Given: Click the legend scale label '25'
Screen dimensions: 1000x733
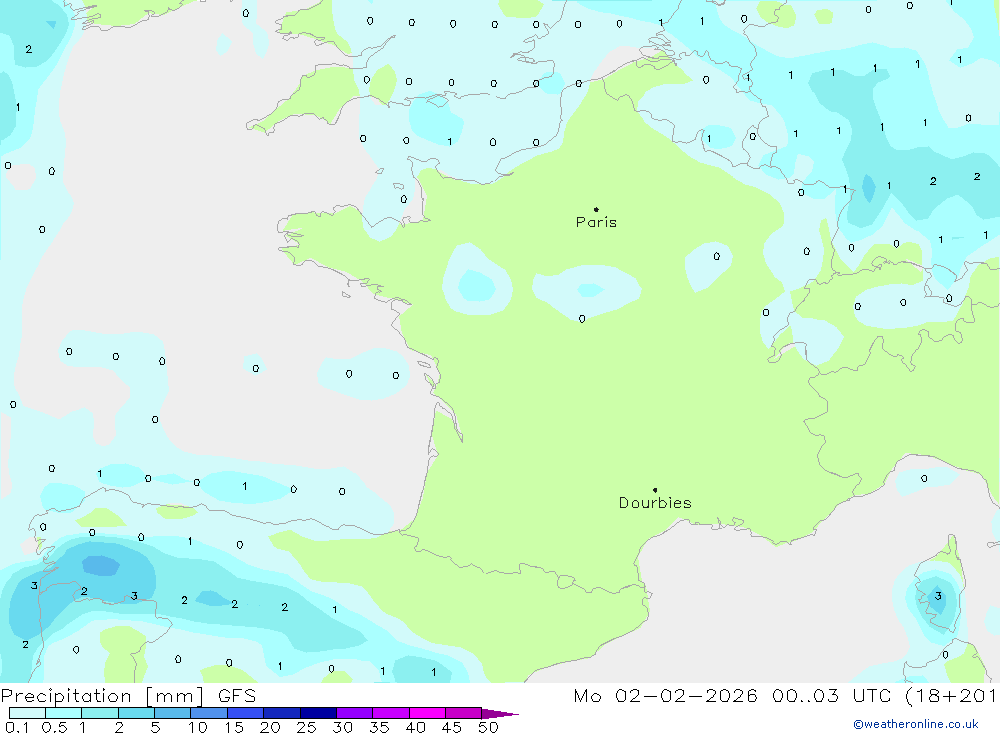Looking at the screenshot, I should click(x=306, y=727).
